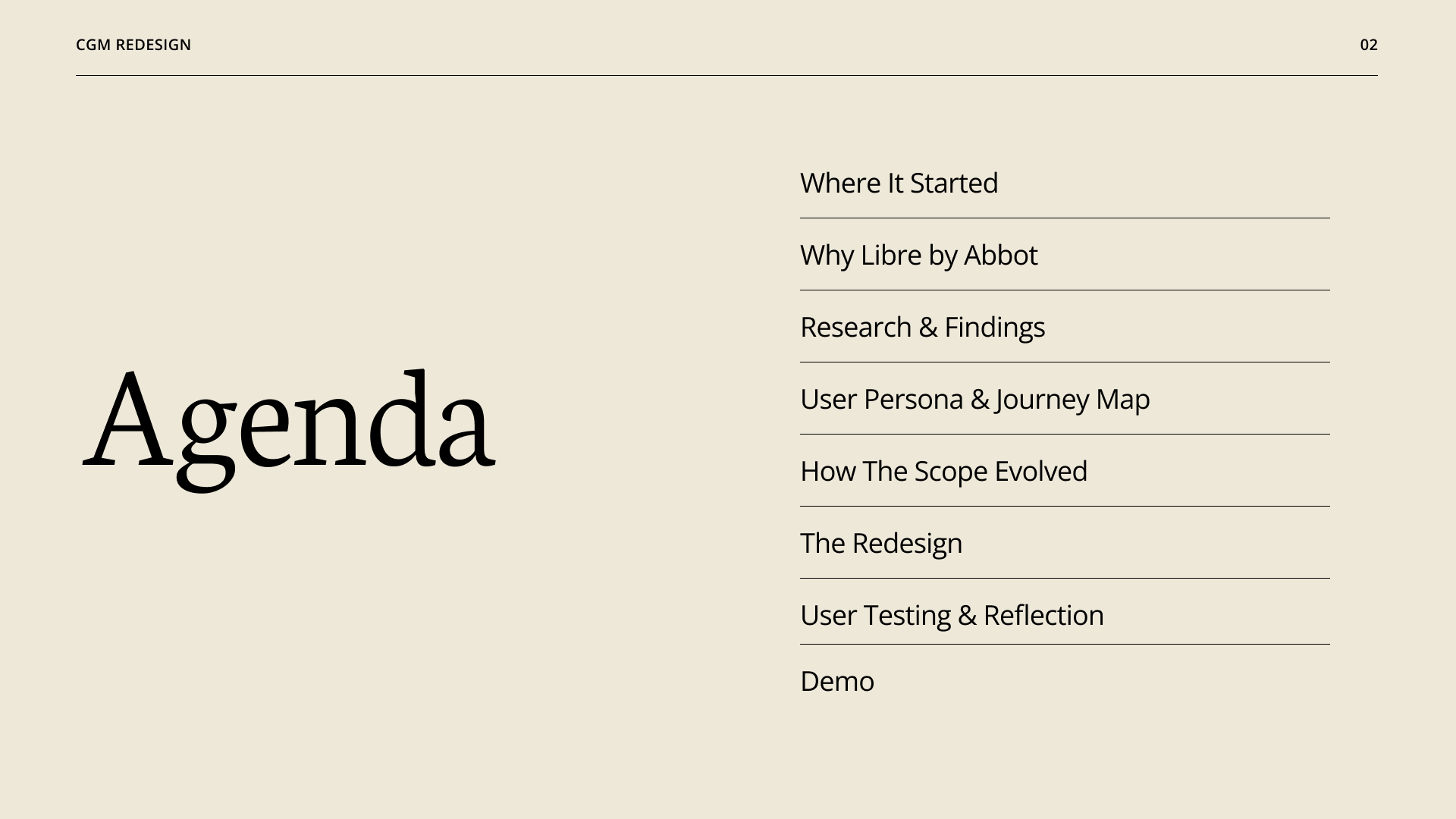Screen dimensions: 1456x819
Task: Click the 'CGM REDESIGN' header label
Action: pos(133,45)
